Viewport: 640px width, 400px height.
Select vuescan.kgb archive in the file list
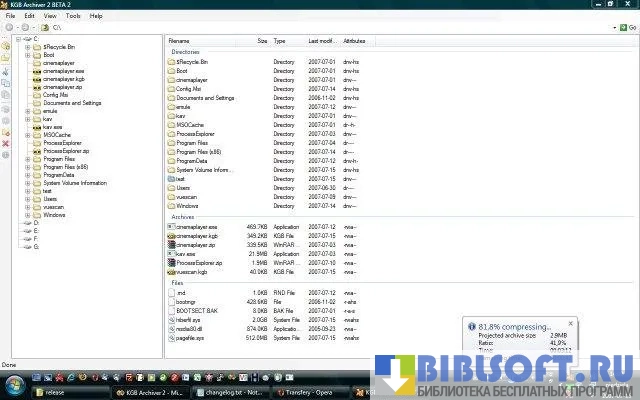[x=191, y=271]
